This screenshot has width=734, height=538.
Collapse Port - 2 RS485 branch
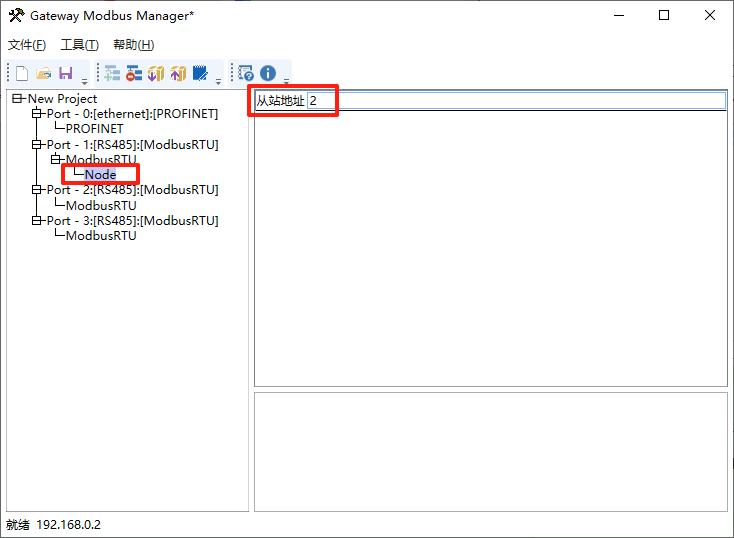click(37, 190)
